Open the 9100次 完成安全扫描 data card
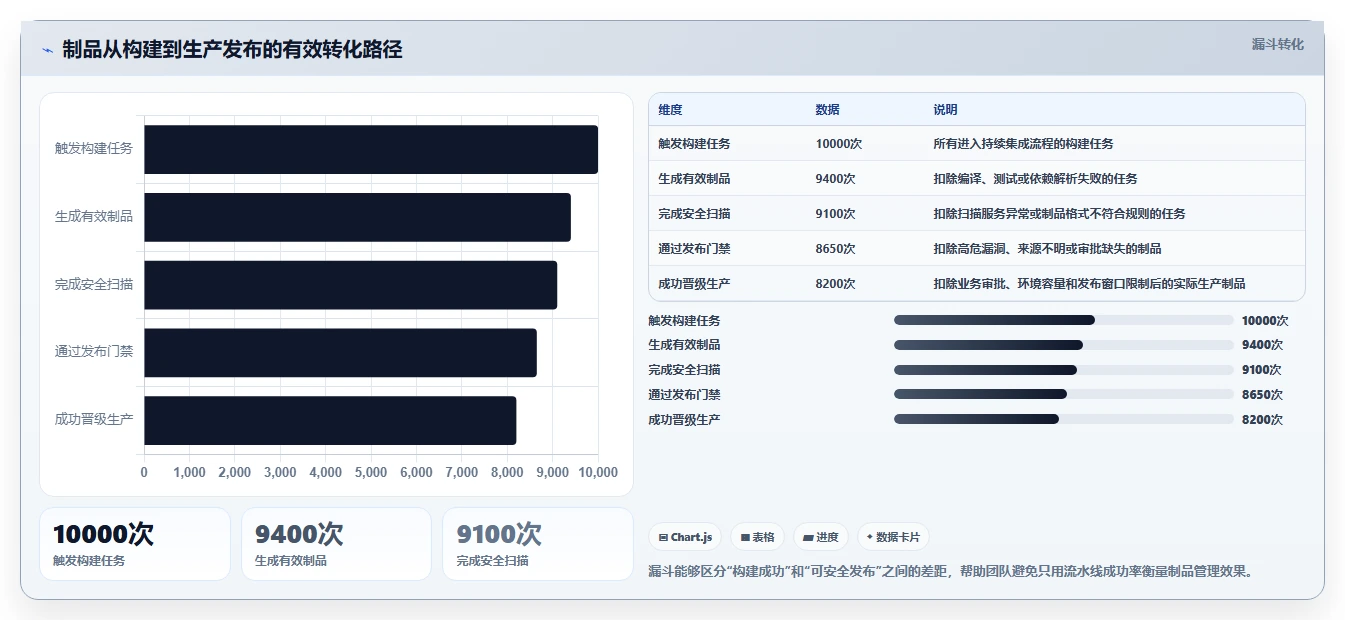 [538, 544]
